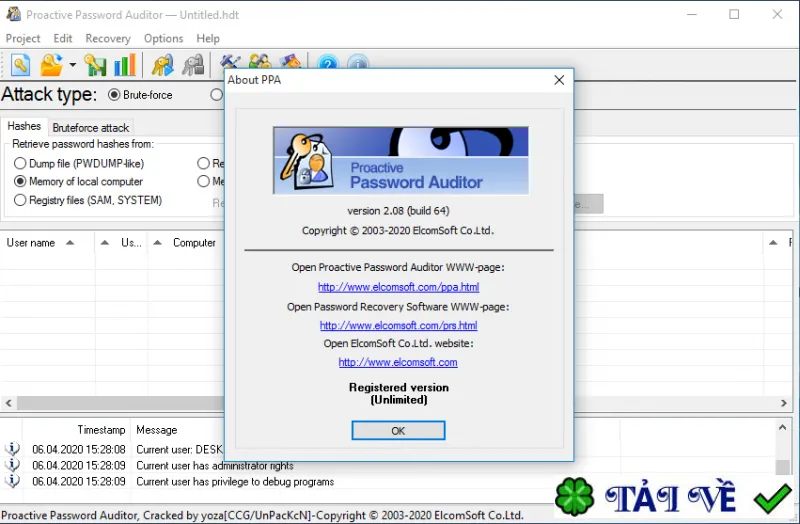Select the radio button labeled Me...
Image resolution: width=800 pixels, height=524 pixels.
pyautogui.click(x=204, y=181)
